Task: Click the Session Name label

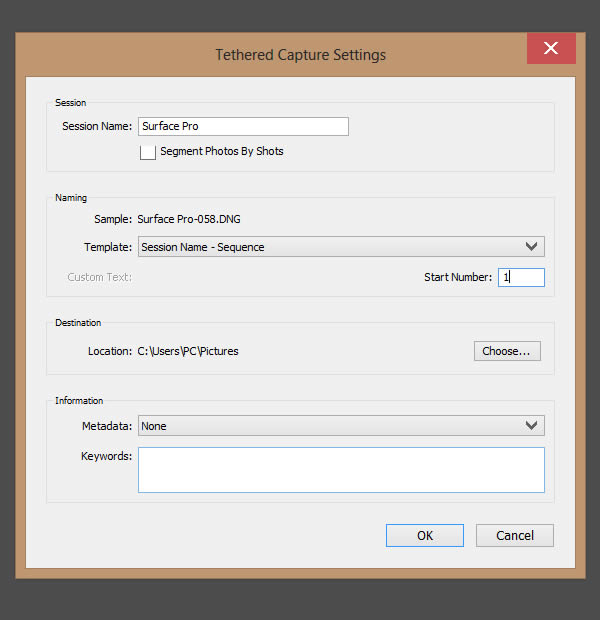Action: pos(97,126)
